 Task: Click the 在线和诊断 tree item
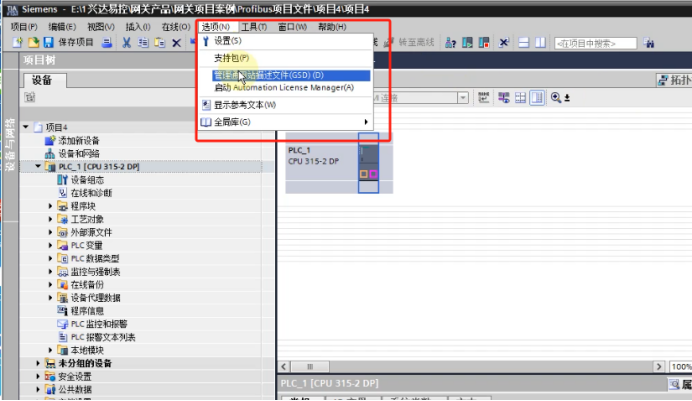[x=91, y=193]
